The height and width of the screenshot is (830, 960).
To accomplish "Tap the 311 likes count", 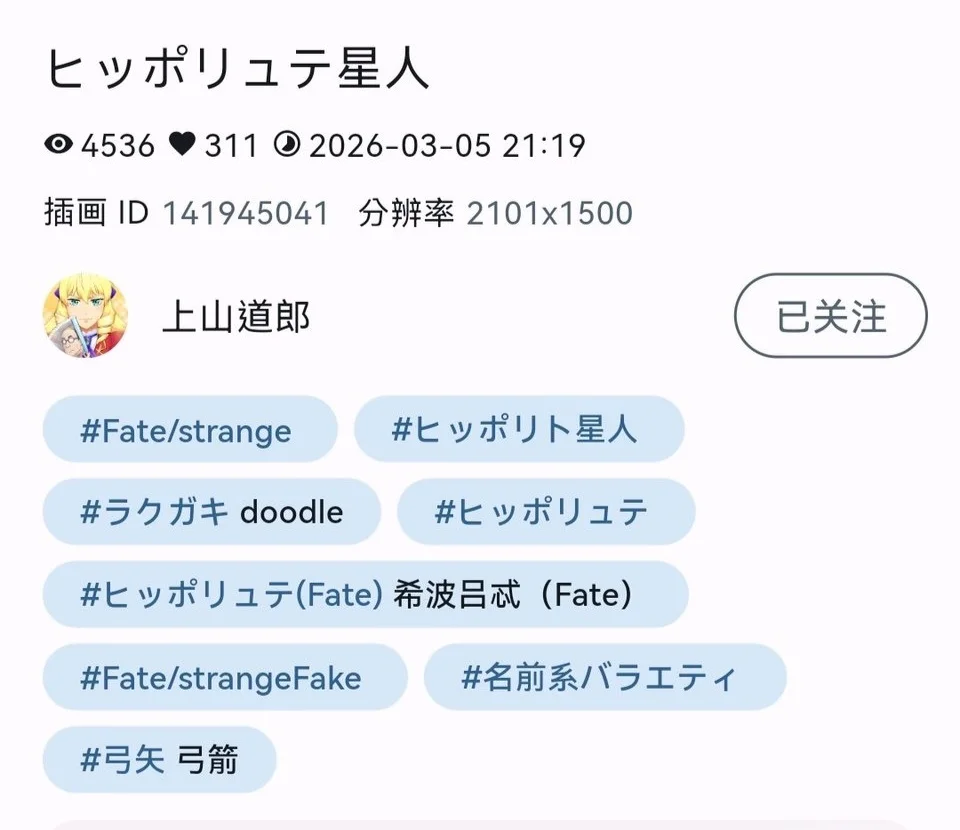I will click(231, 146).
